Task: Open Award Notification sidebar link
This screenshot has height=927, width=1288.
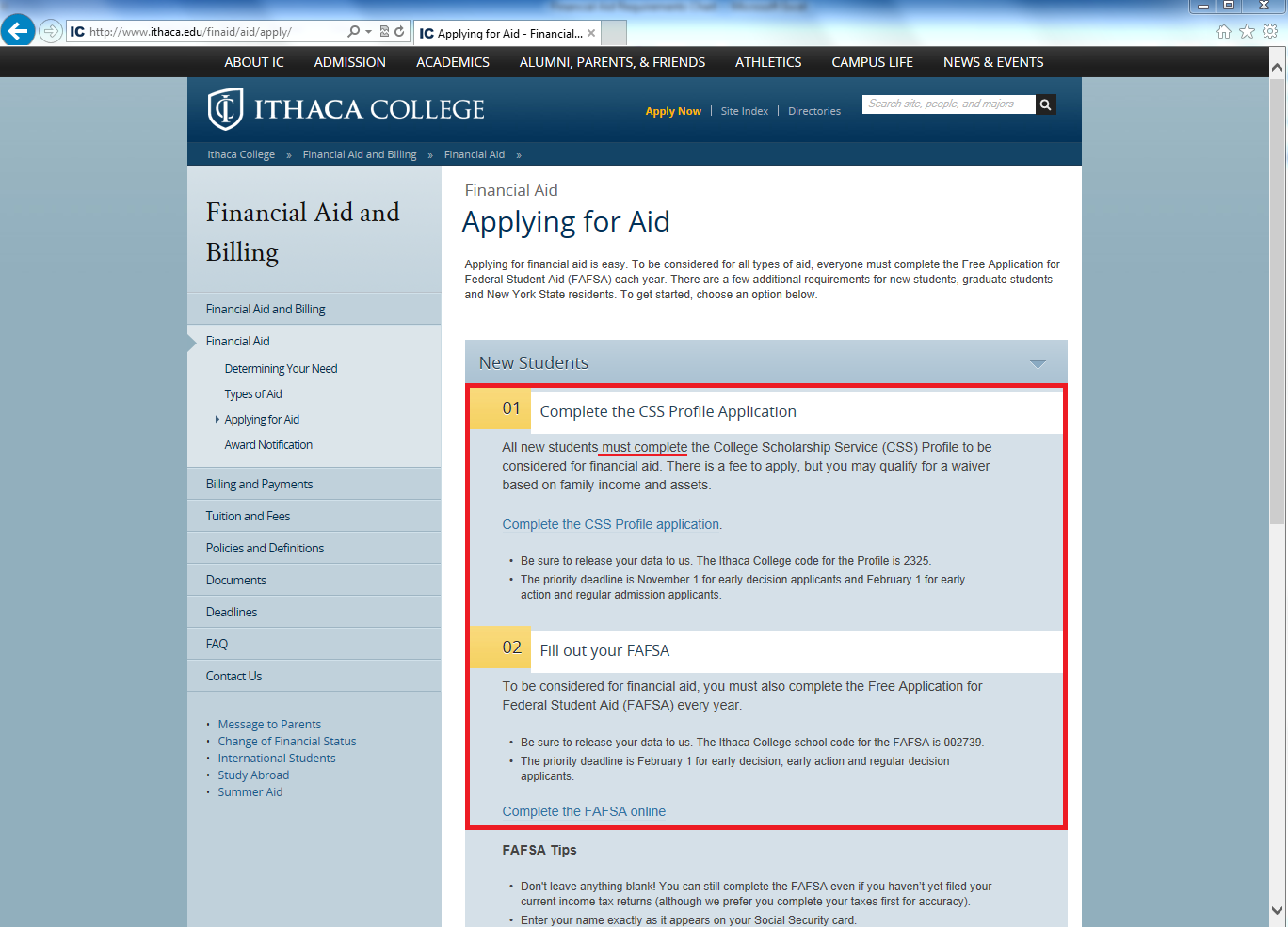Action: [268, 445]
